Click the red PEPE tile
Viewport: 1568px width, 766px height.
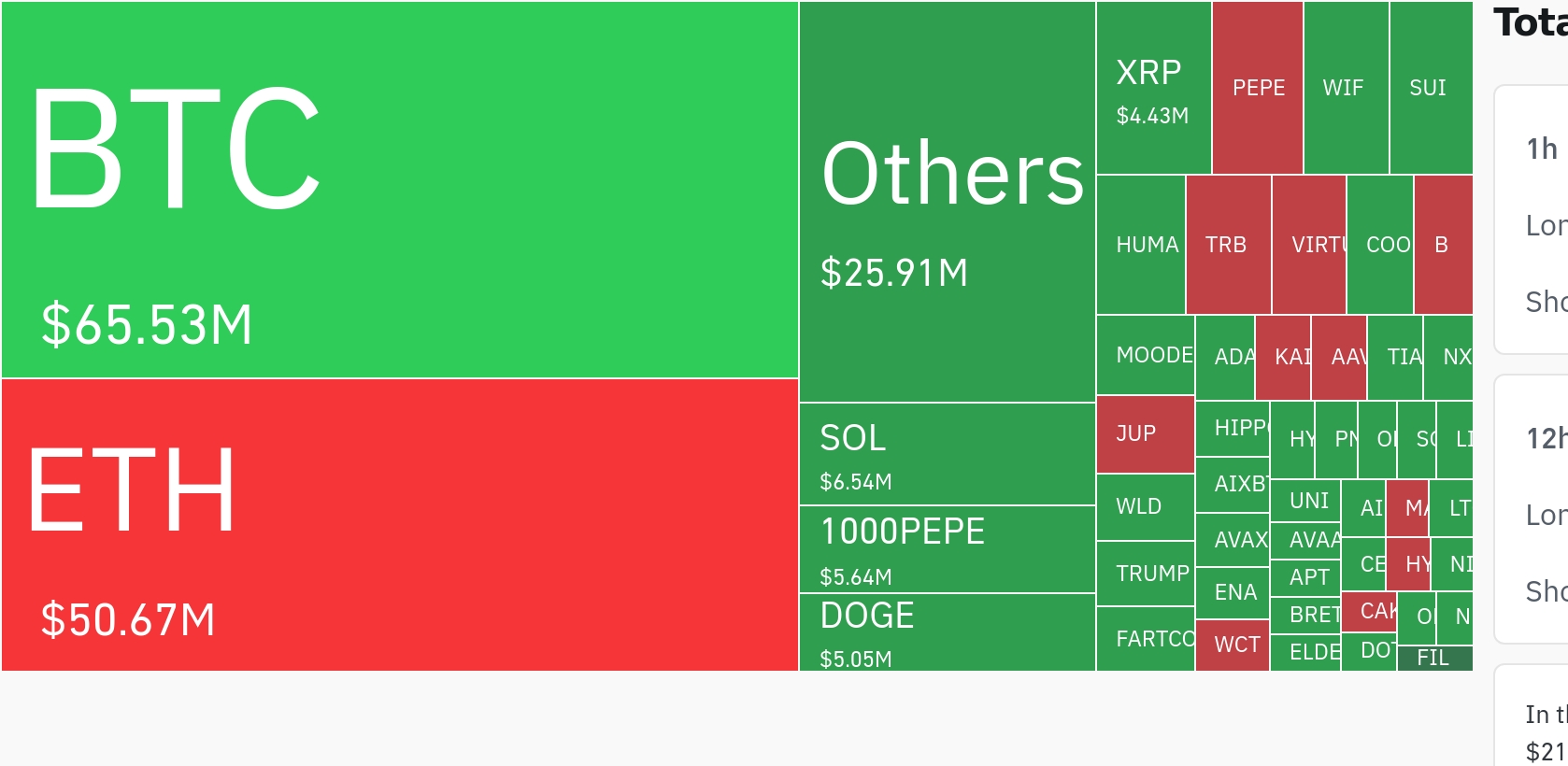coord(1258,88)
